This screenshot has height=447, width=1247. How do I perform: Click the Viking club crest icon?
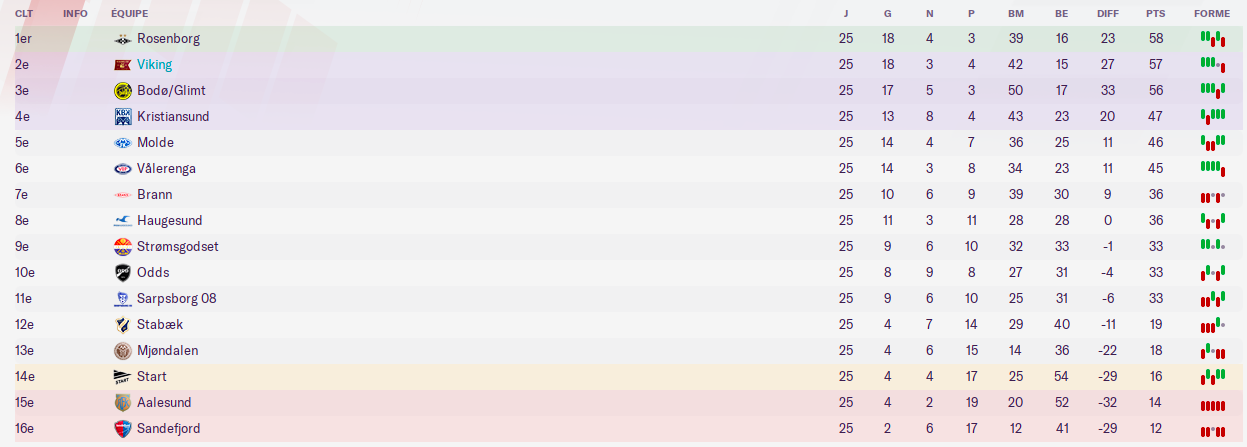[x=123, y=65]
